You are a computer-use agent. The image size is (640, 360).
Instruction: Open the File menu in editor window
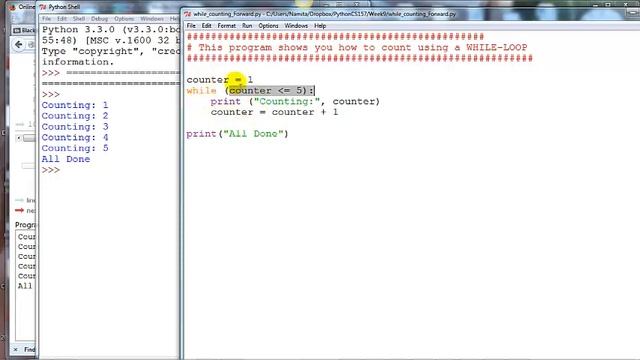coord(191,26)
